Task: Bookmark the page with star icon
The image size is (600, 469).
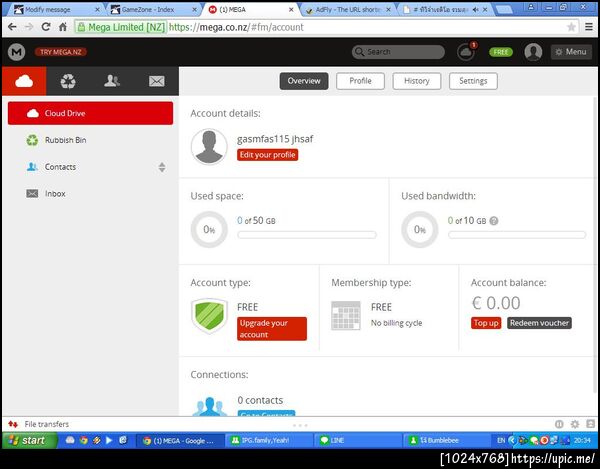Action: coord(571,27)
